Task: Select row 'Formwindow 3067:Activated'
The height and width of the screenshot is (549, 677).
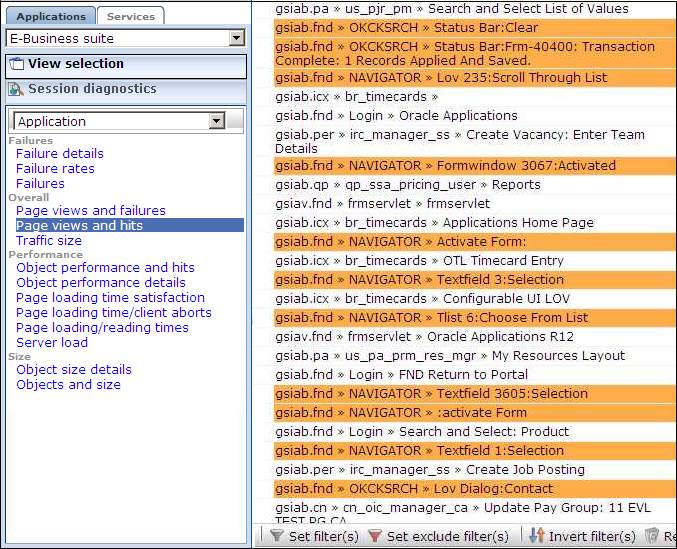Action: click(475, 166)
